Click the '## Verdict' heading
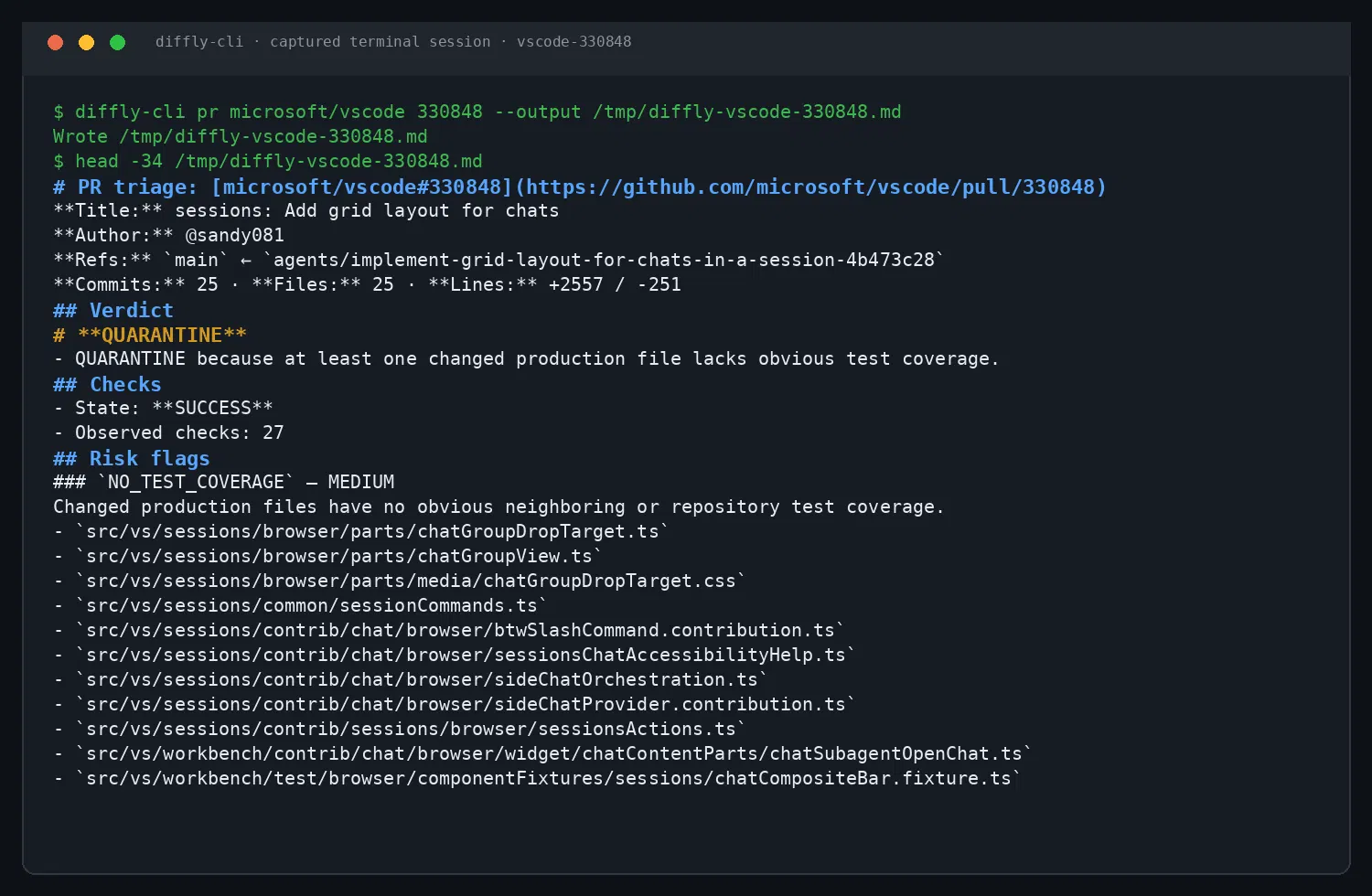 click(113, 310)
